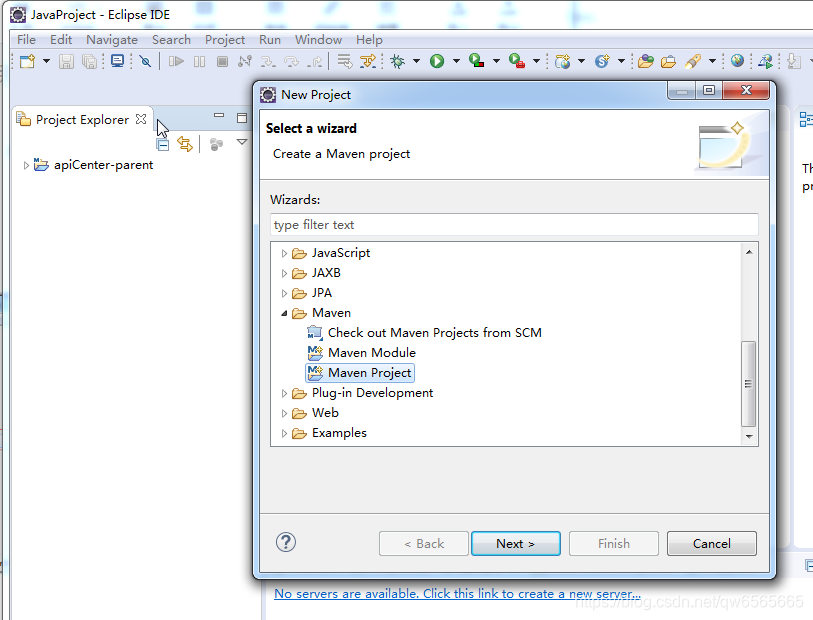Image resolution: width=813 pixels, height=620 pixels.
Task: Click the Cancel button
Action: point(711,543)
